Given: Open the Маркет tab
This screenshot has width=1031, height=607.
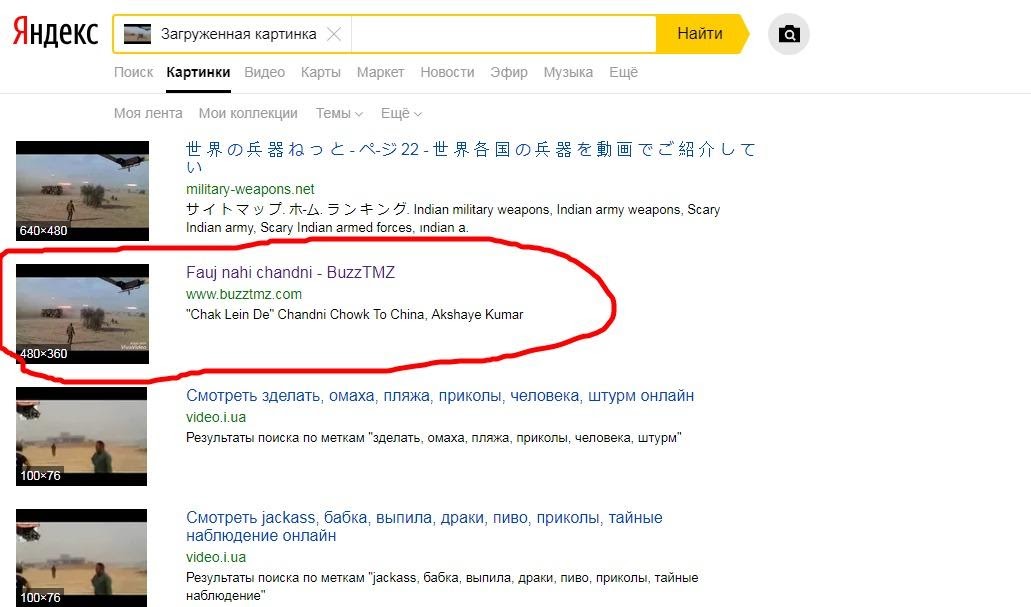Looking at the screenshot, I should 380,72.
